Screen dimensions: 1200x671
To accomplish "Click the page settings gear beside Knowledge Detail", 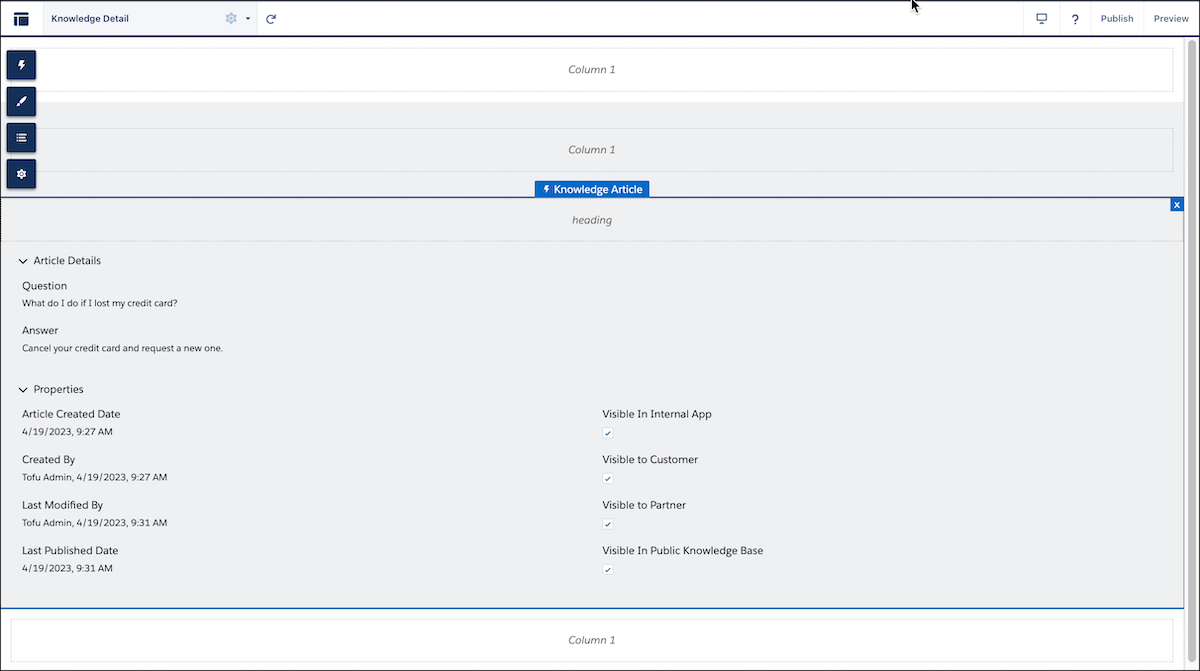I will 231,19.
